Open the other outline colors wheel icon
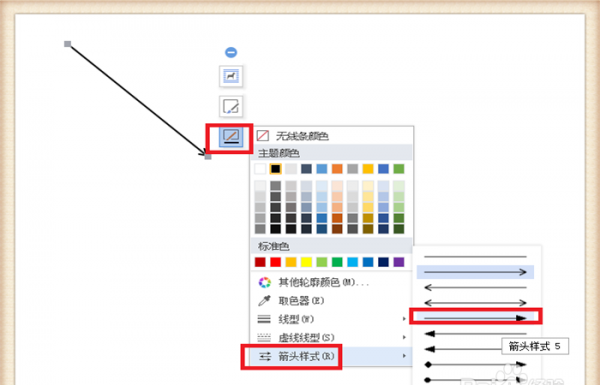 tap(264, 282)
